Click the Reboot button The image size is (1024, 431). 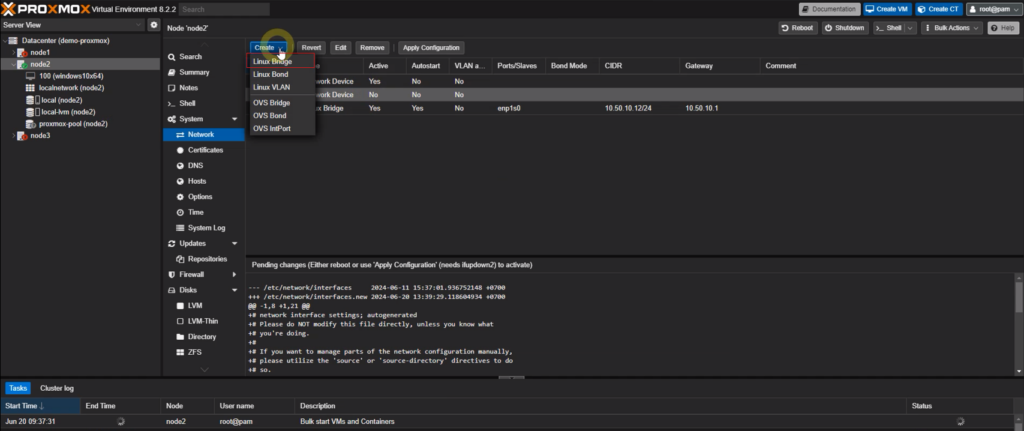click(x=797, y=28)
